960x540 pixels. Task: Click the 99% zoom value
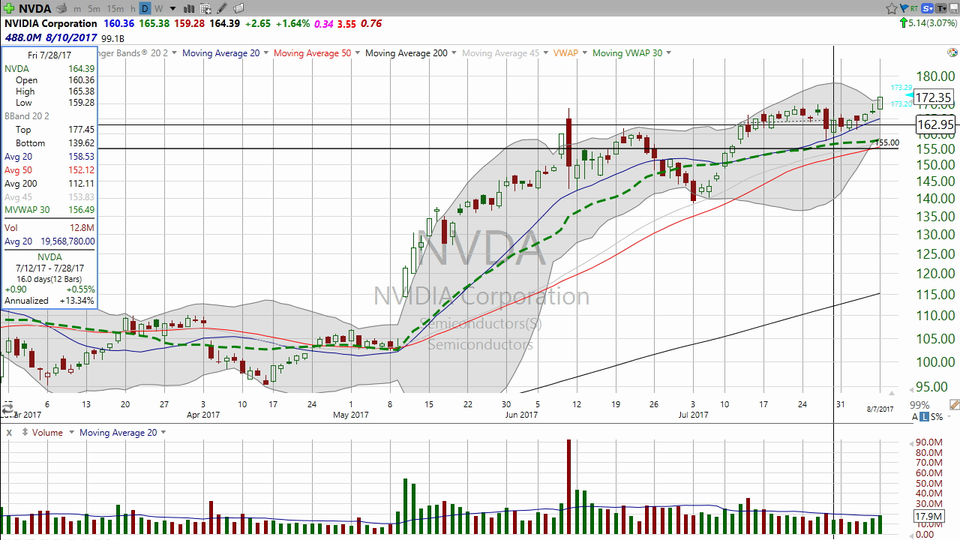(920, 405)
